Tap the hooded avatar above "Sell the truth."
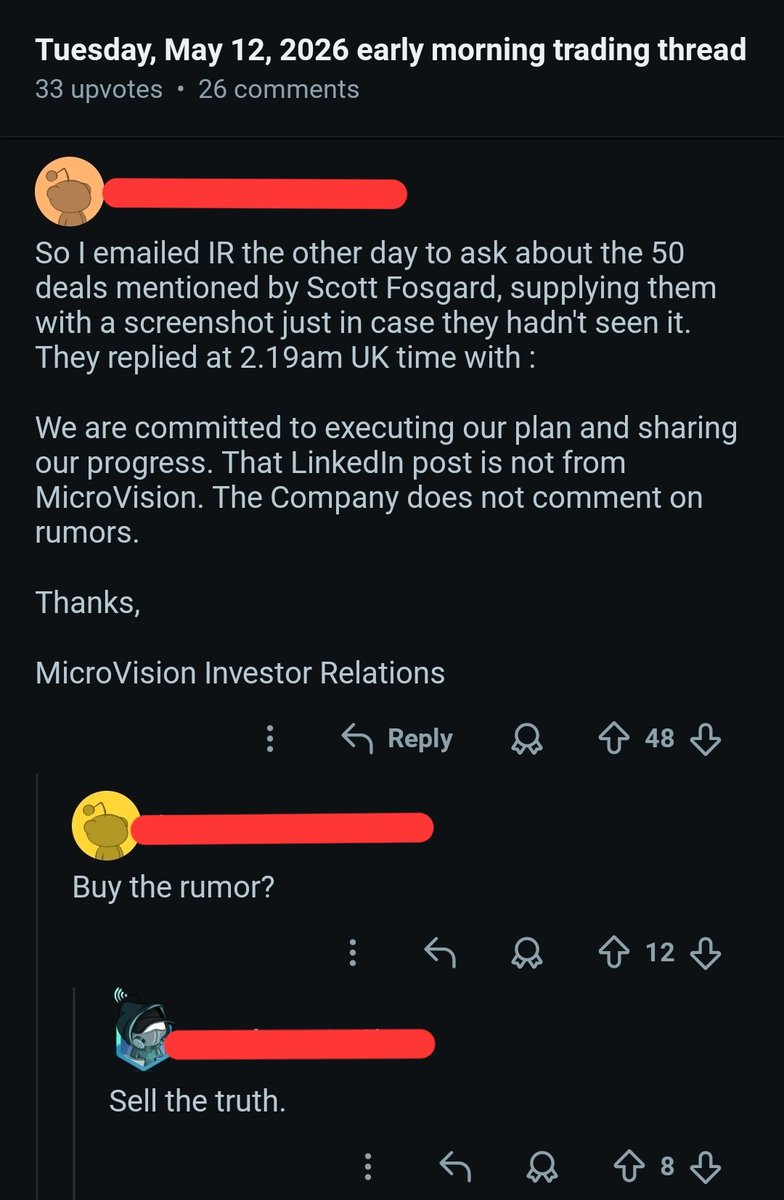 click(x=141, y=1033)
